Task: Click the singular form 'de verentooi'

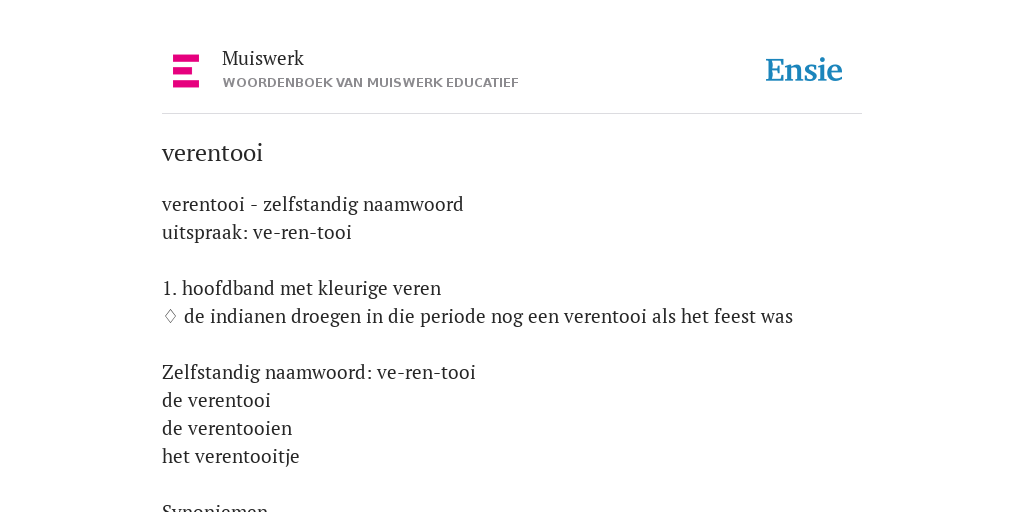Action: point(216,400)
